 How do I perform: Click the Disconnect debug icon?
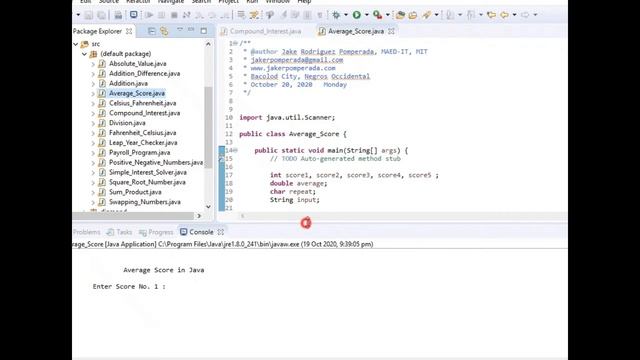(187, 15)
